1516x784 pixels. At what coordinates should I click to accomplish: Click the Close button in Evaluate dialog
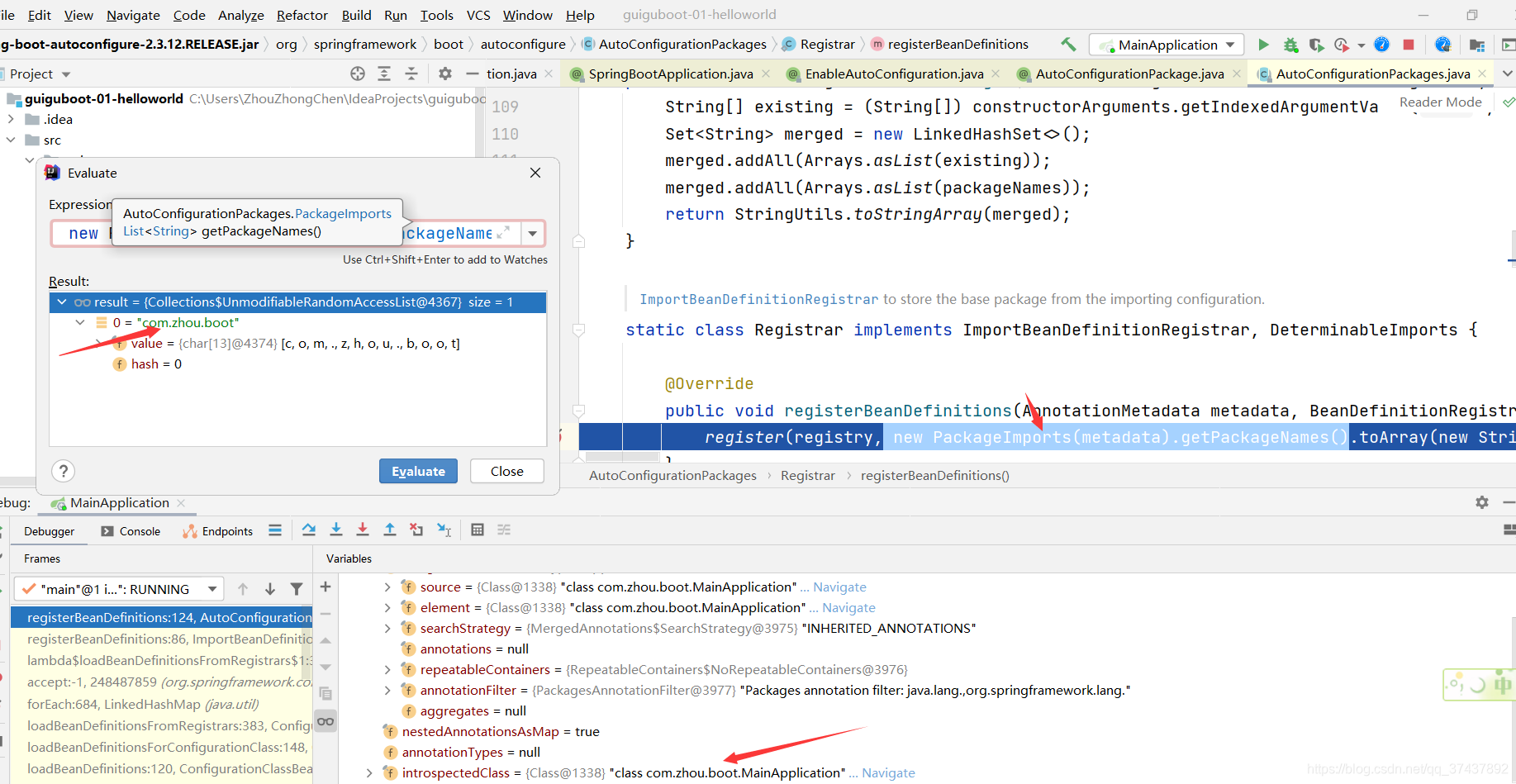506,471
